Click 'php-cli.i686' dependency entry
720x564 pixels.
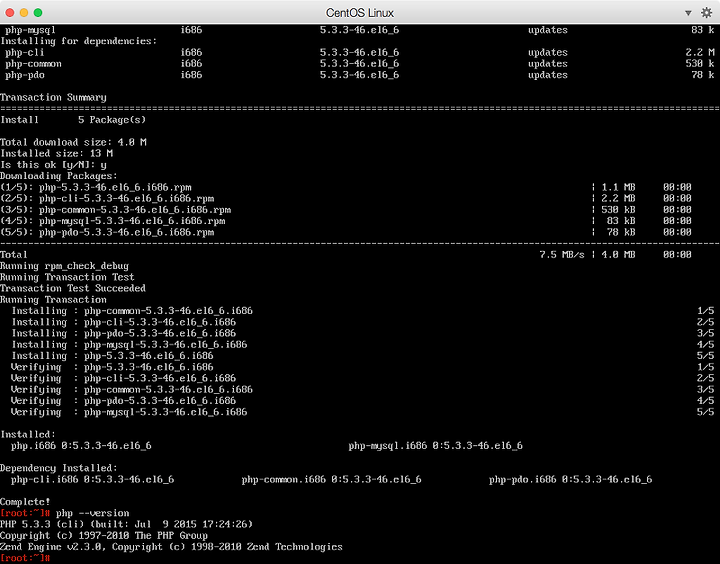coord(92,479)
